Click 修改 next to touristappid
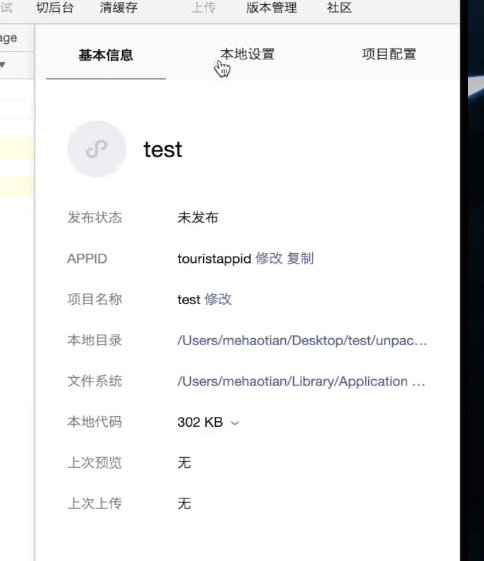484x561 pixels. [x=269, y=258]
